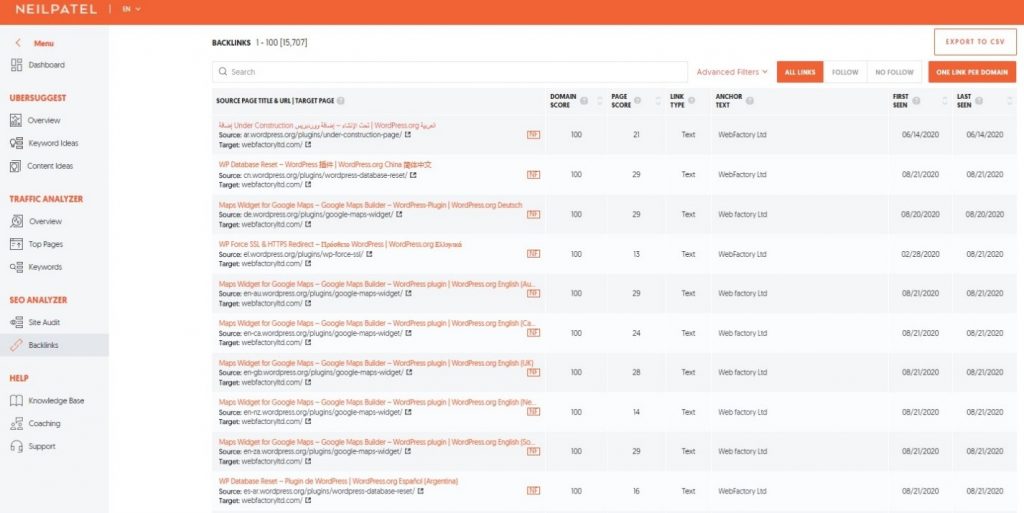Sort by the First Seen column arrows
This screenshot has width=1024, height=513.
(x=943, y=100)
